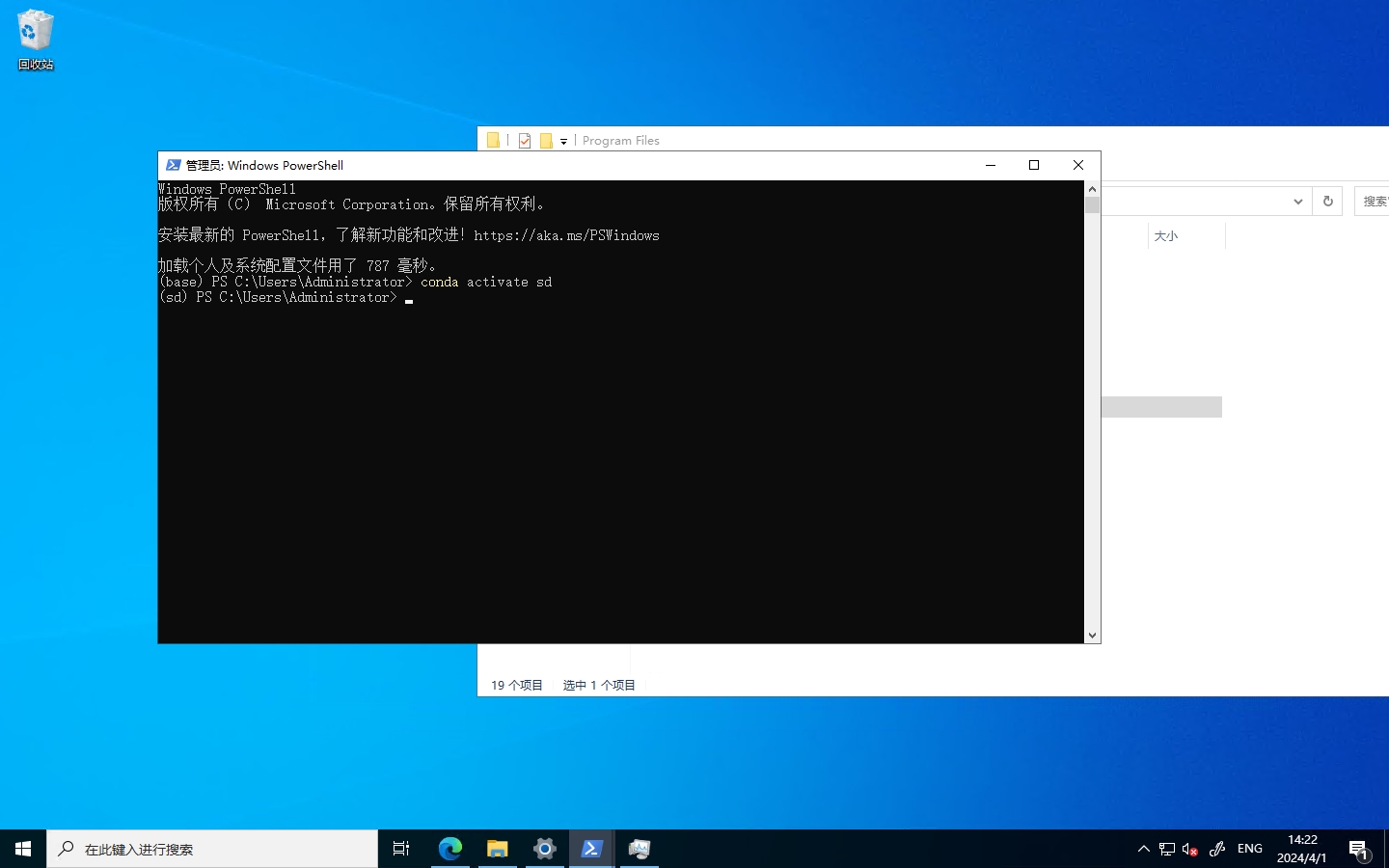Open the Recycle Bin desktop icon
1389x868 pixels.
(x=35, y=39)
